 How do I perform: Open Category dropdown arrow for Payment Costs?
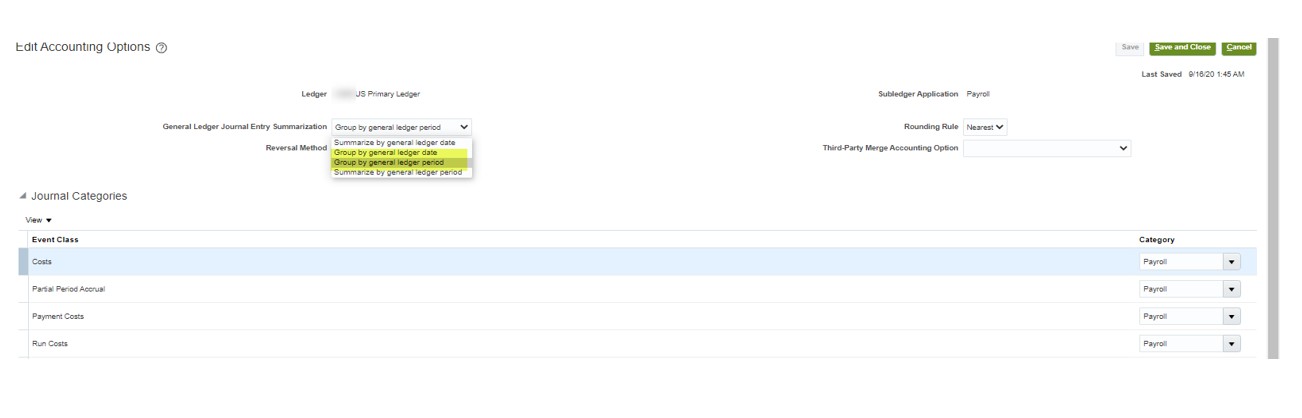[x=1231, y=316]
